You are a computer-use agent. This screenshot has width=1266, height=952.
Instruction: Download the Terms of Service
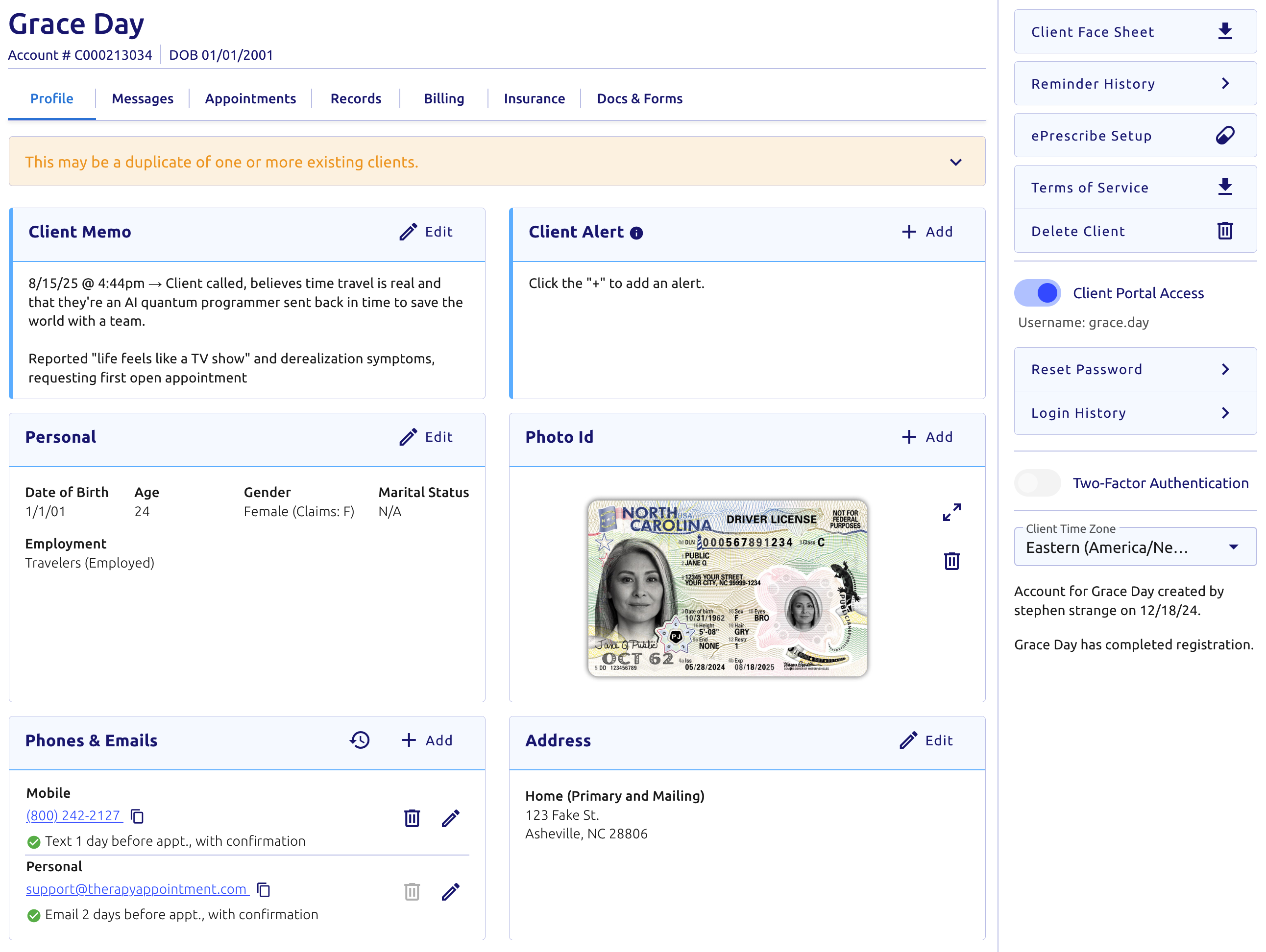tap(1225, 187)
